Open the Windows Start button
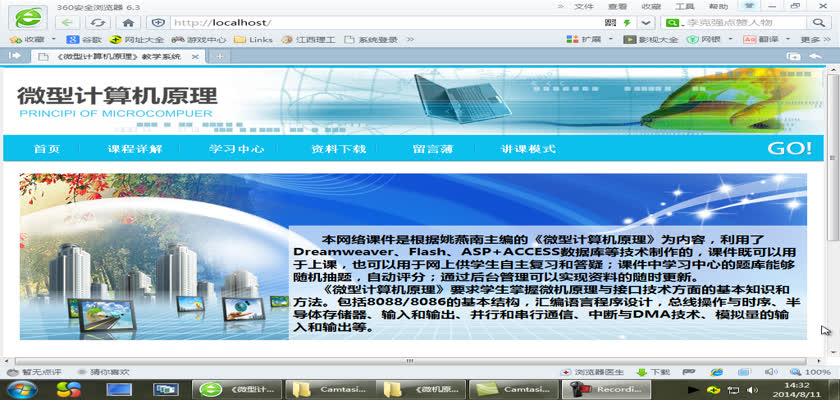The image size is (840, 400). coord(22,389)
